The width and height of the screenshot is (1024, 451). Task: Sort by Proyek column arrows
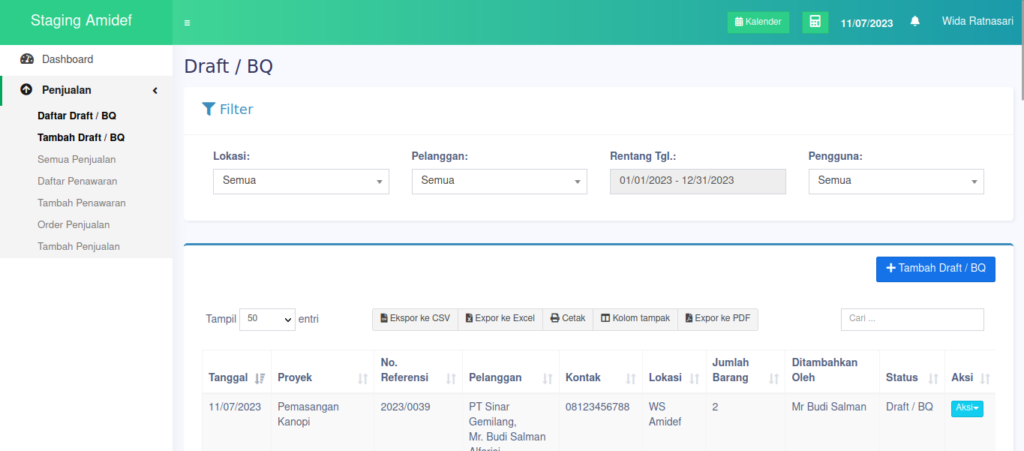(x=362, y=378)
